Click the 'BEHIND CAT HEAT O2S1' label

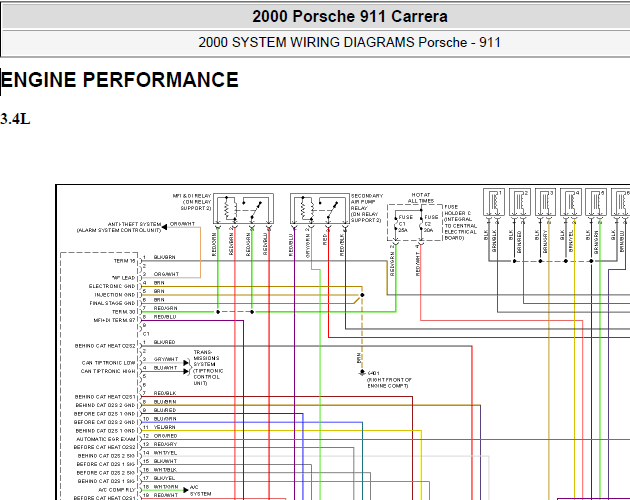[105, 397]
